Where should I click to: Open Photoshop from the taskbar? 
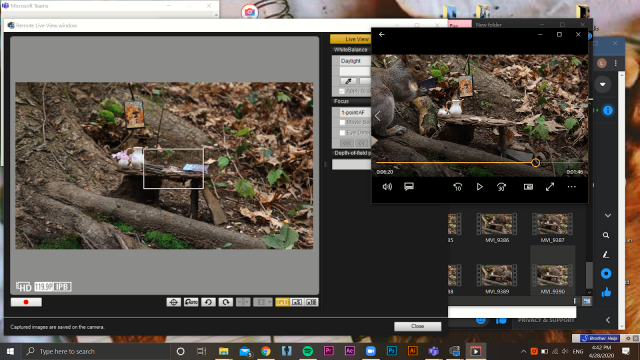tap(392, 351)
